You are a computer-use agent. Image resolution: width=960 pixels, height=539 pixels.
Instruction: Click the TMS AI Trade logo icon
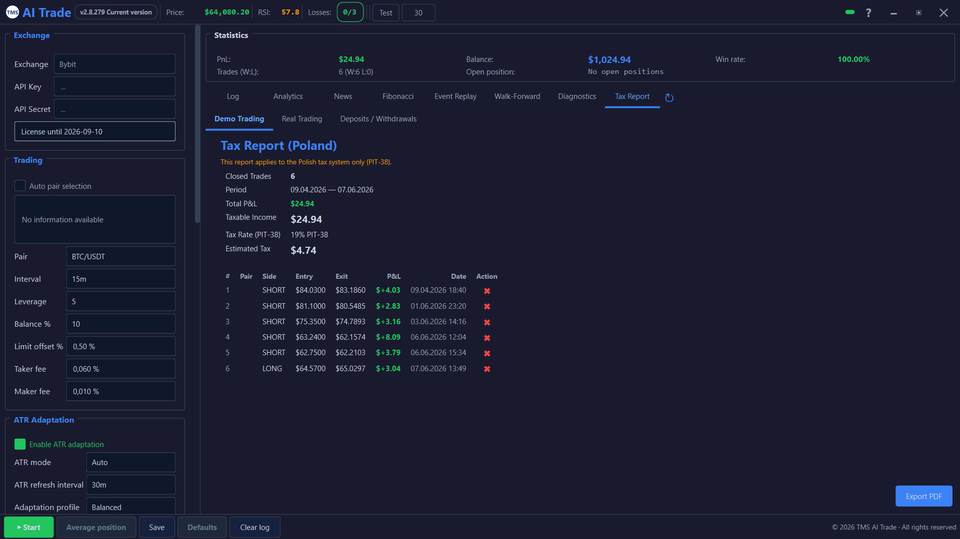point(12,12)
